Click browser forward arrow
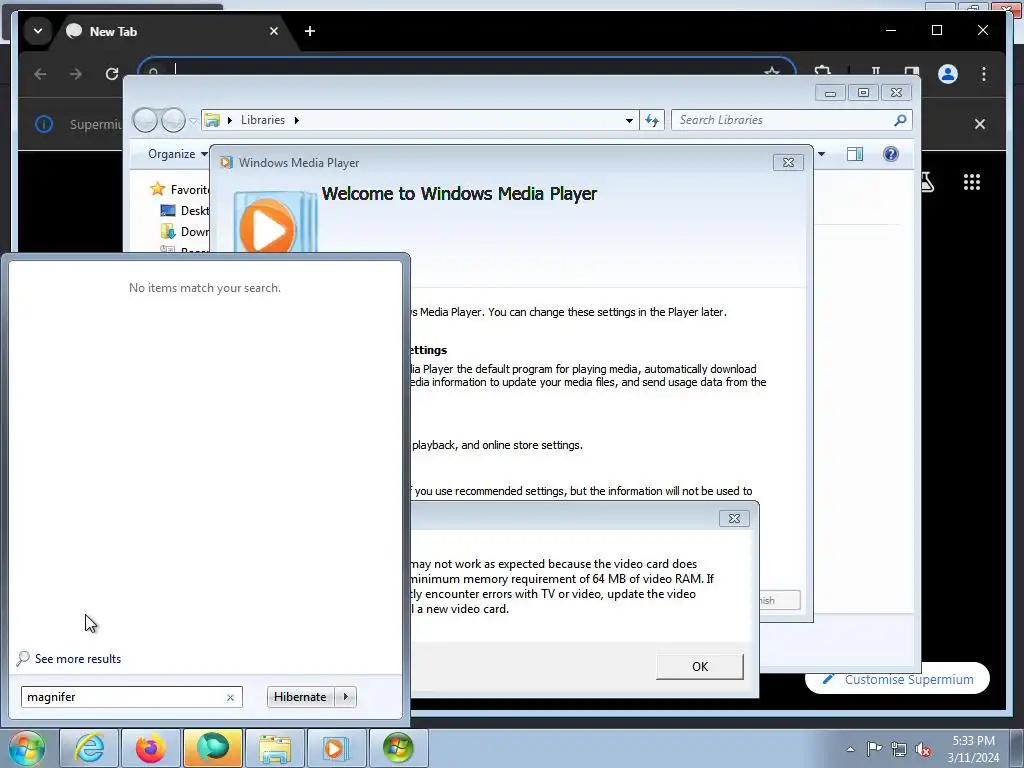The image size is (1024, 768). point(76,74)
